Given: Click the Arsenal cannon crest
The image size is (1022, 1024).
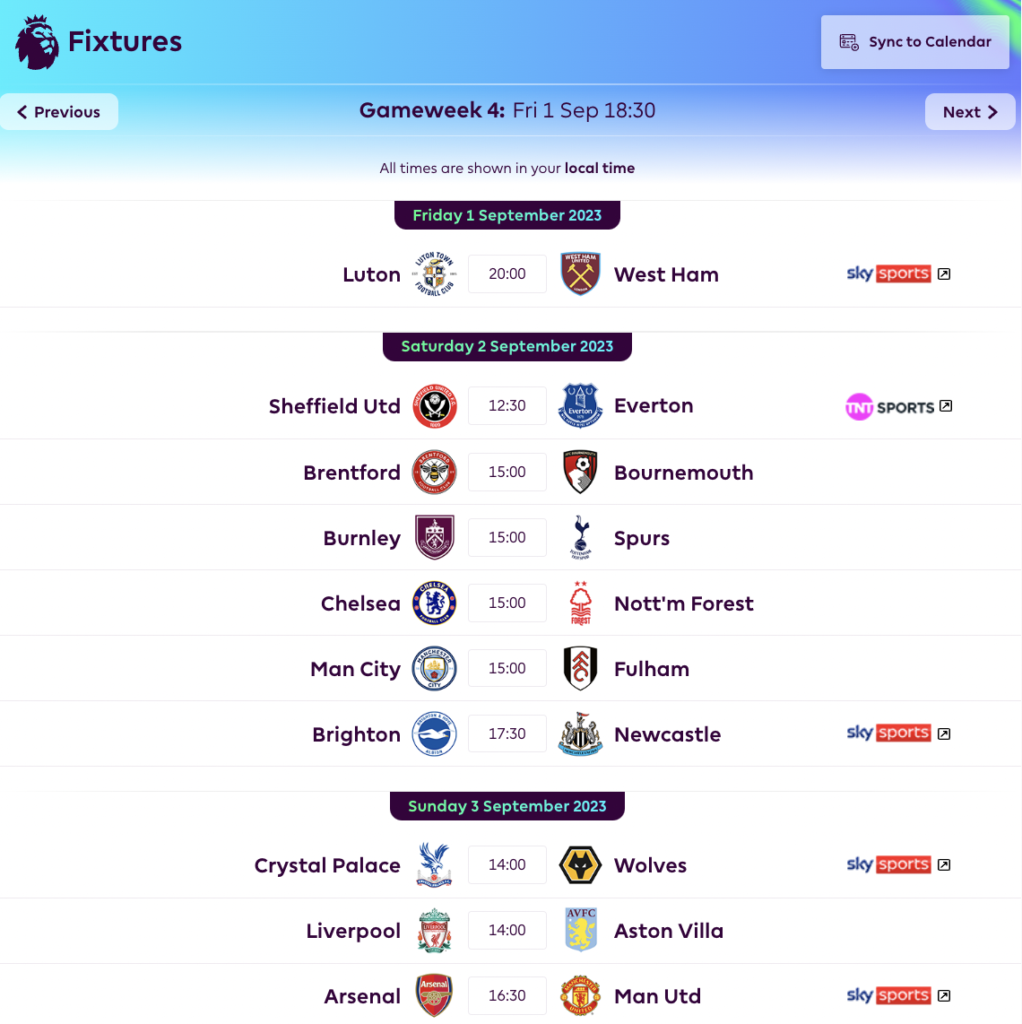Looking at the screenshot, I should (x=434, y=997).
